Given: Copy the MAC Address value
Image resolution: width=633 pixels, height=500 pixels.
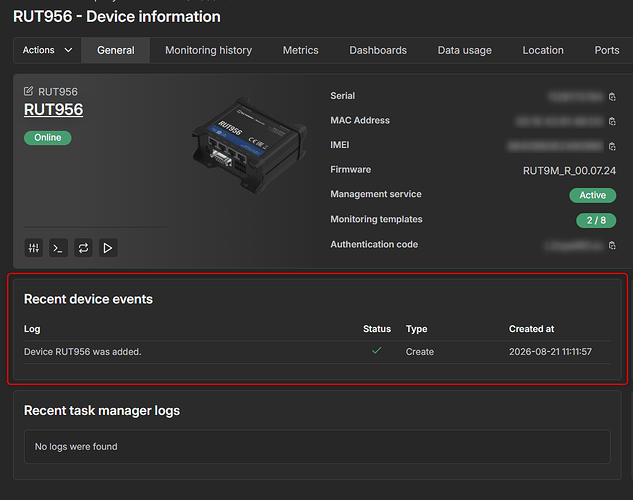Looking at the screenshot, I should pos(612,121).
